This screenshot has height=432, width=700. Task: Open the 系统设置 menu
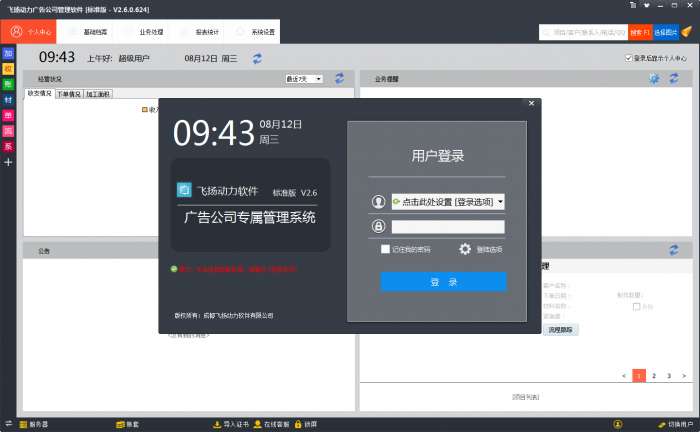[256, 32]
